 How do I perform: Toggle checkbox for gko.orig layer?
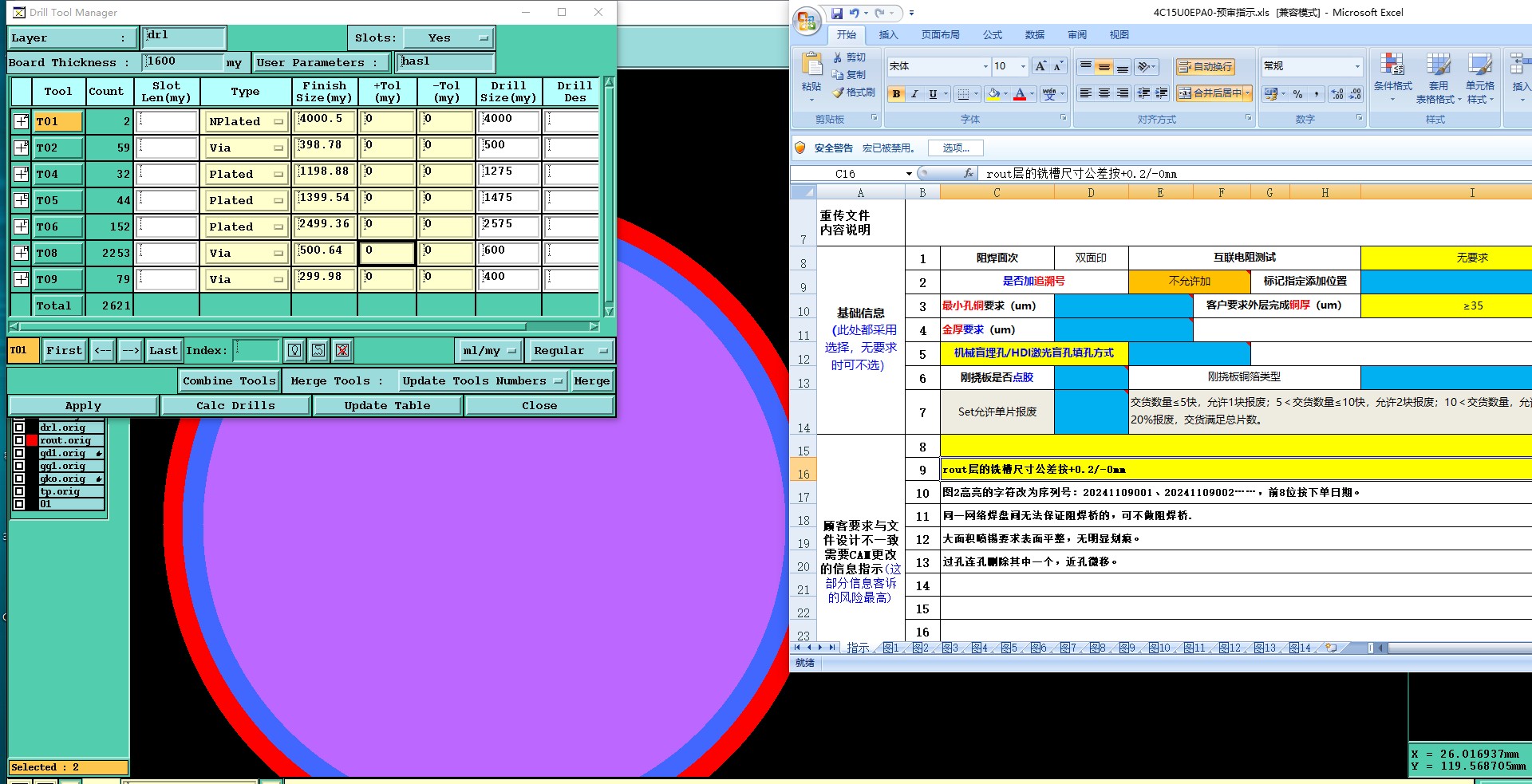19,479
